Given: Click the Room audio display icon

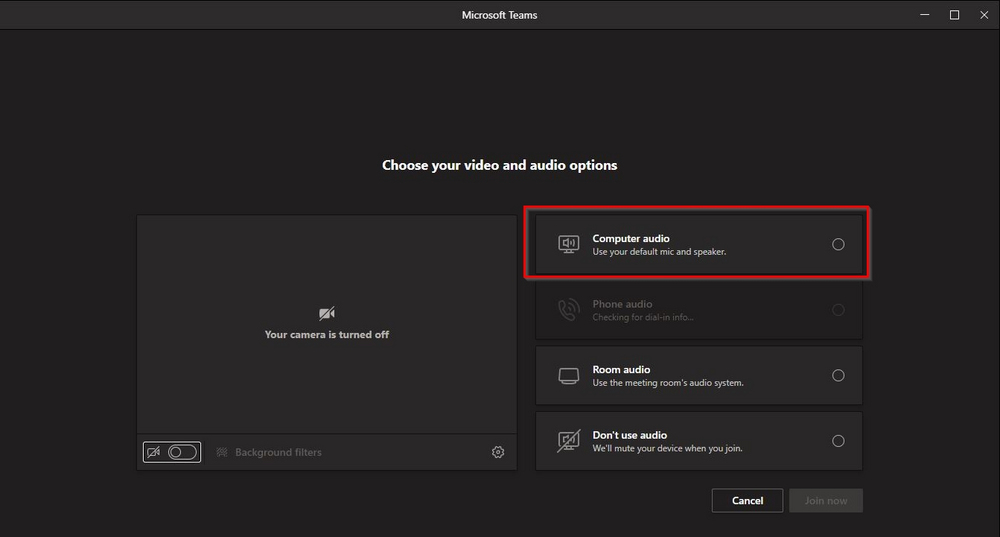Looking at the screenshot, I should click(x=569, y=376).
